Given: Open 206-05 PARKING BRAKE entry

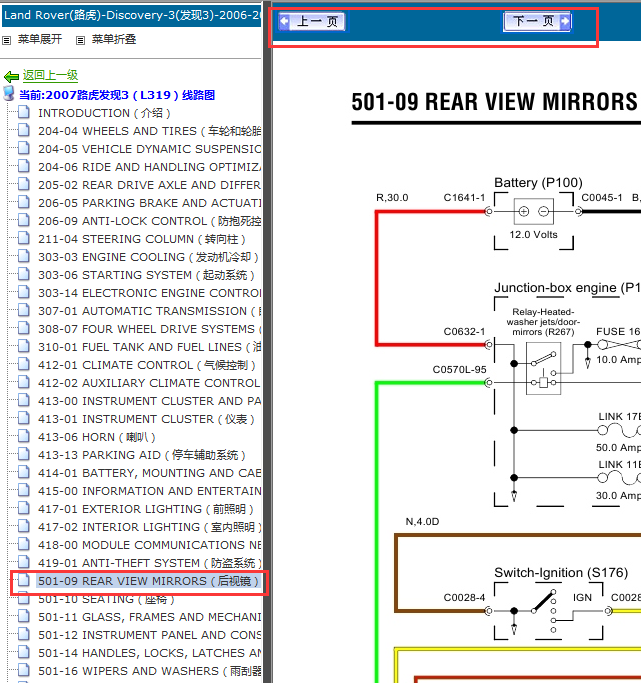Looking at the screenshot, I should 149,203.
